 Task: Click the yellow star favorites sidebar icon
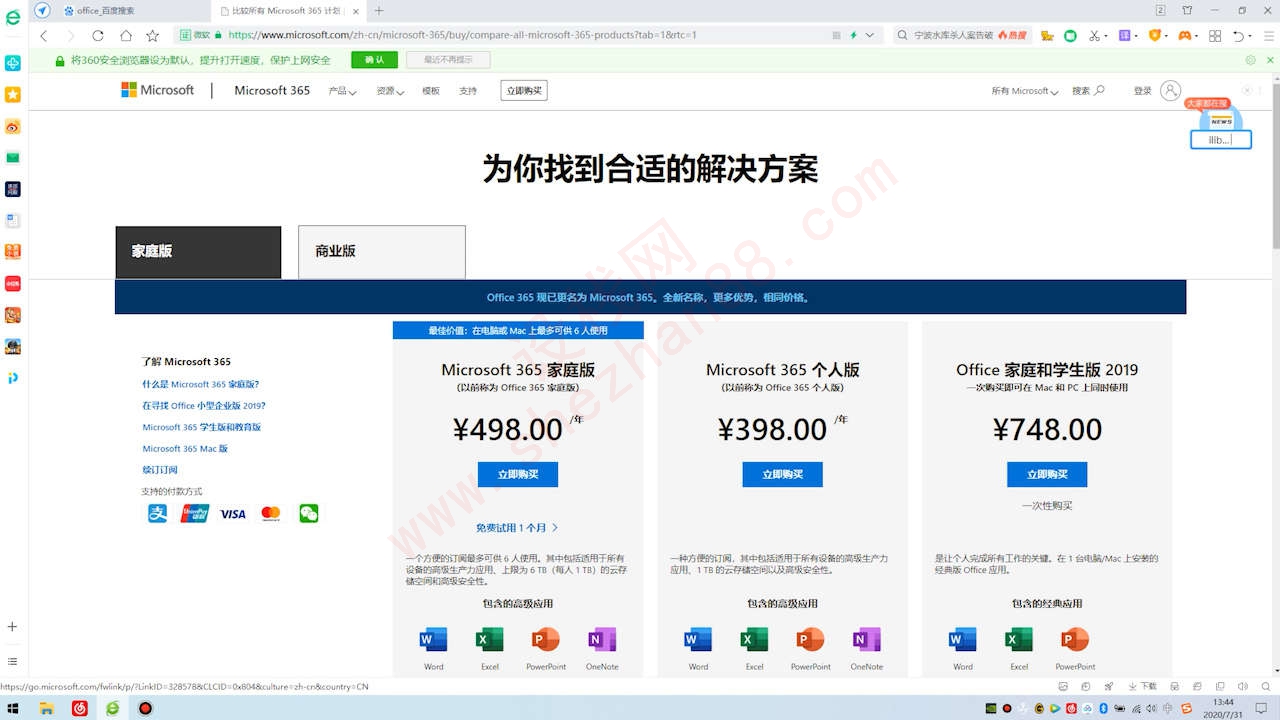(13, 94)
